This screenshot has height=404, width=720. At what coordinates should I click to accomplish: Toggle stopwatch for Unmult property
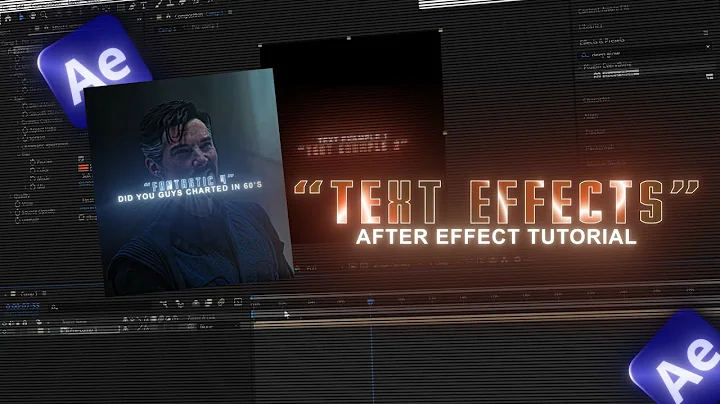coord(17,220)
